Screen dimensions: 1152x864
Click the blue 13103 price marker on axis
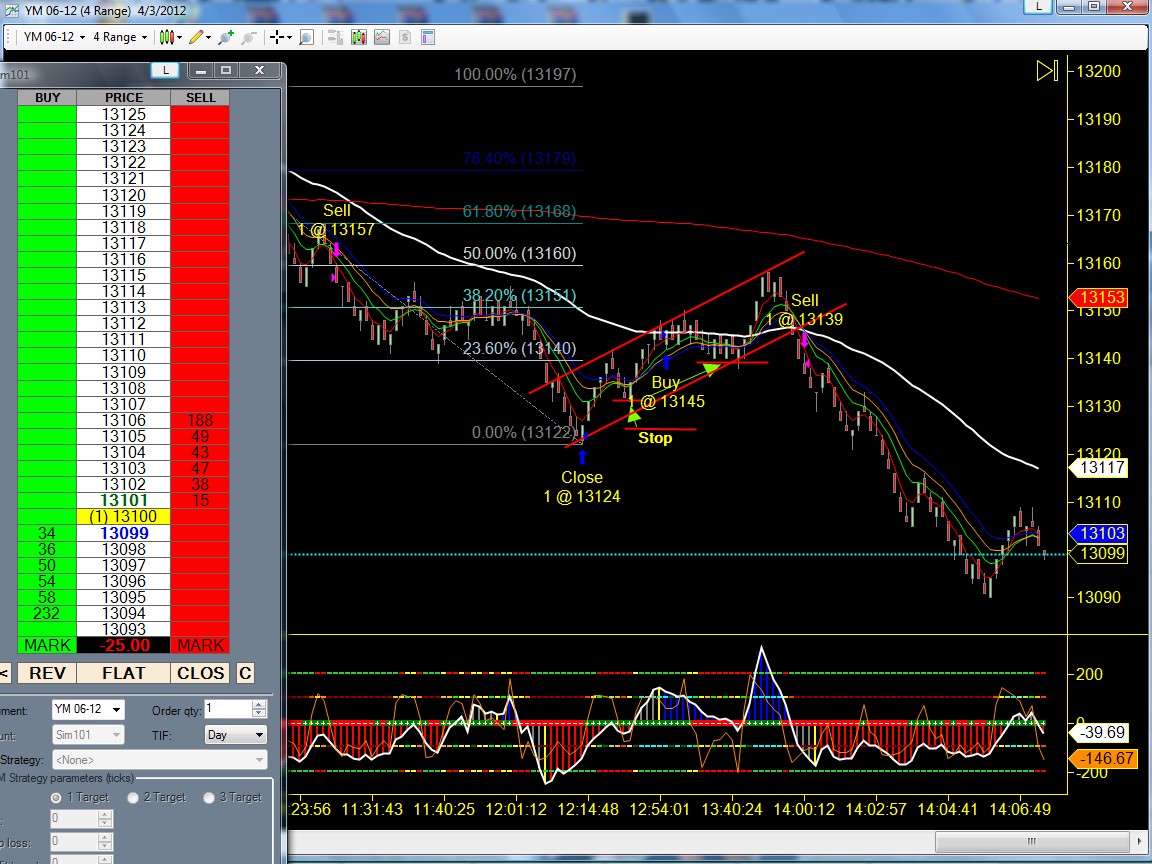click(1098, 533)
